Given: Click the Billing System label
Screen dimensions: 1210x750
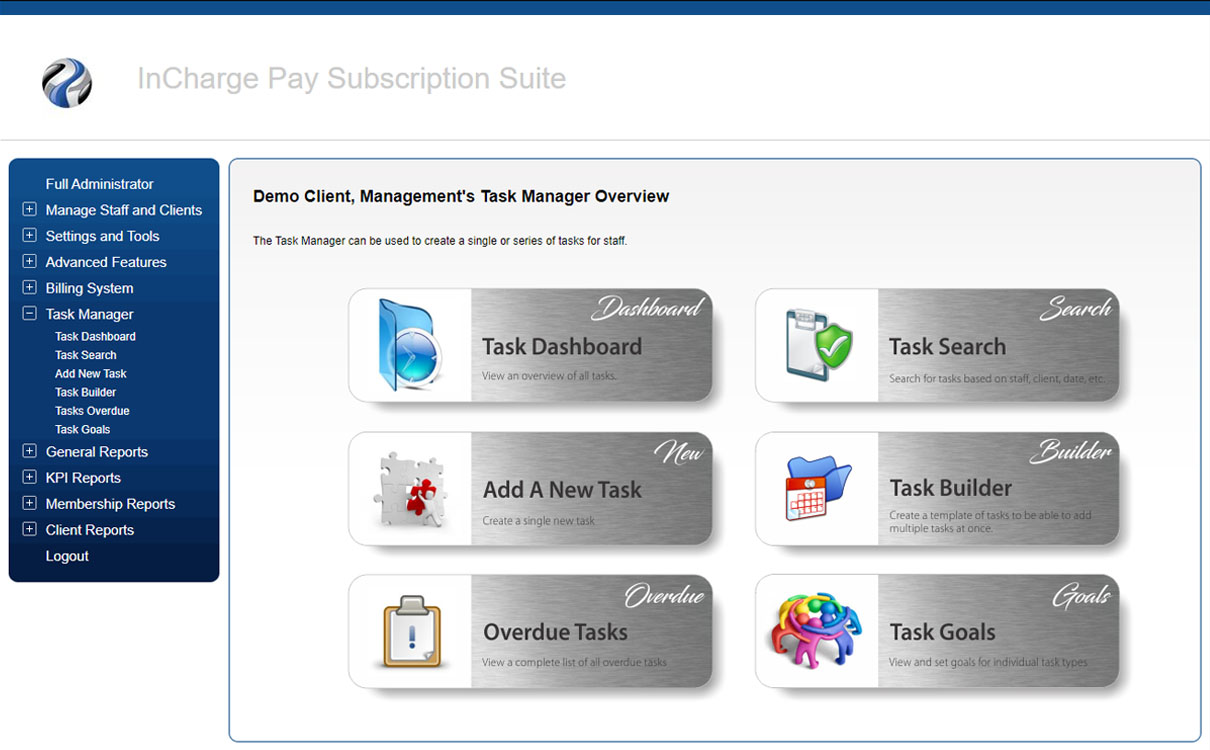Looking at the screenshot, I should 89,288.
